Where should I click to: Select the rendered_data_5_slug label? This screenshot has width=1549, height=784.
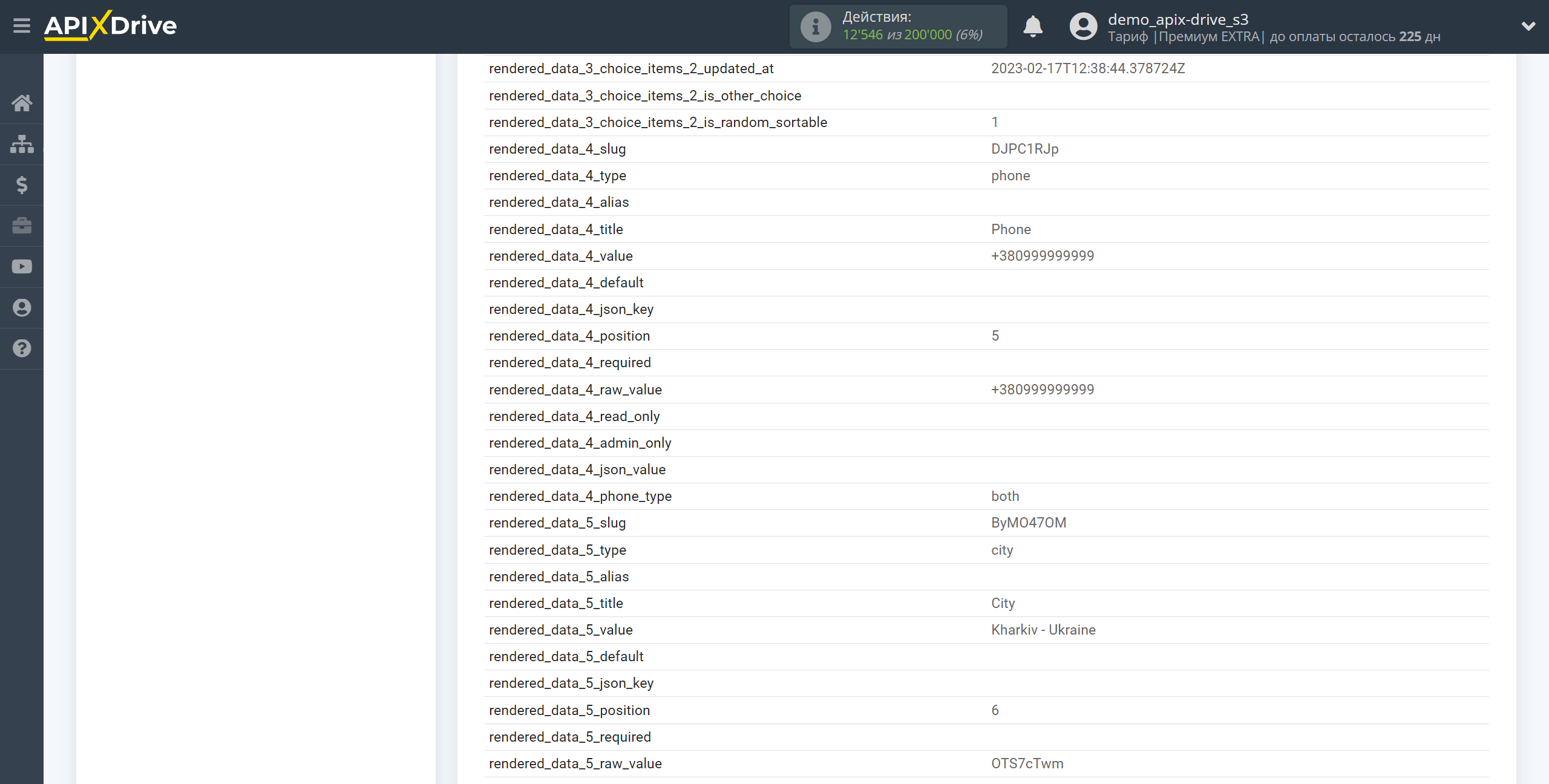(557, 523)
